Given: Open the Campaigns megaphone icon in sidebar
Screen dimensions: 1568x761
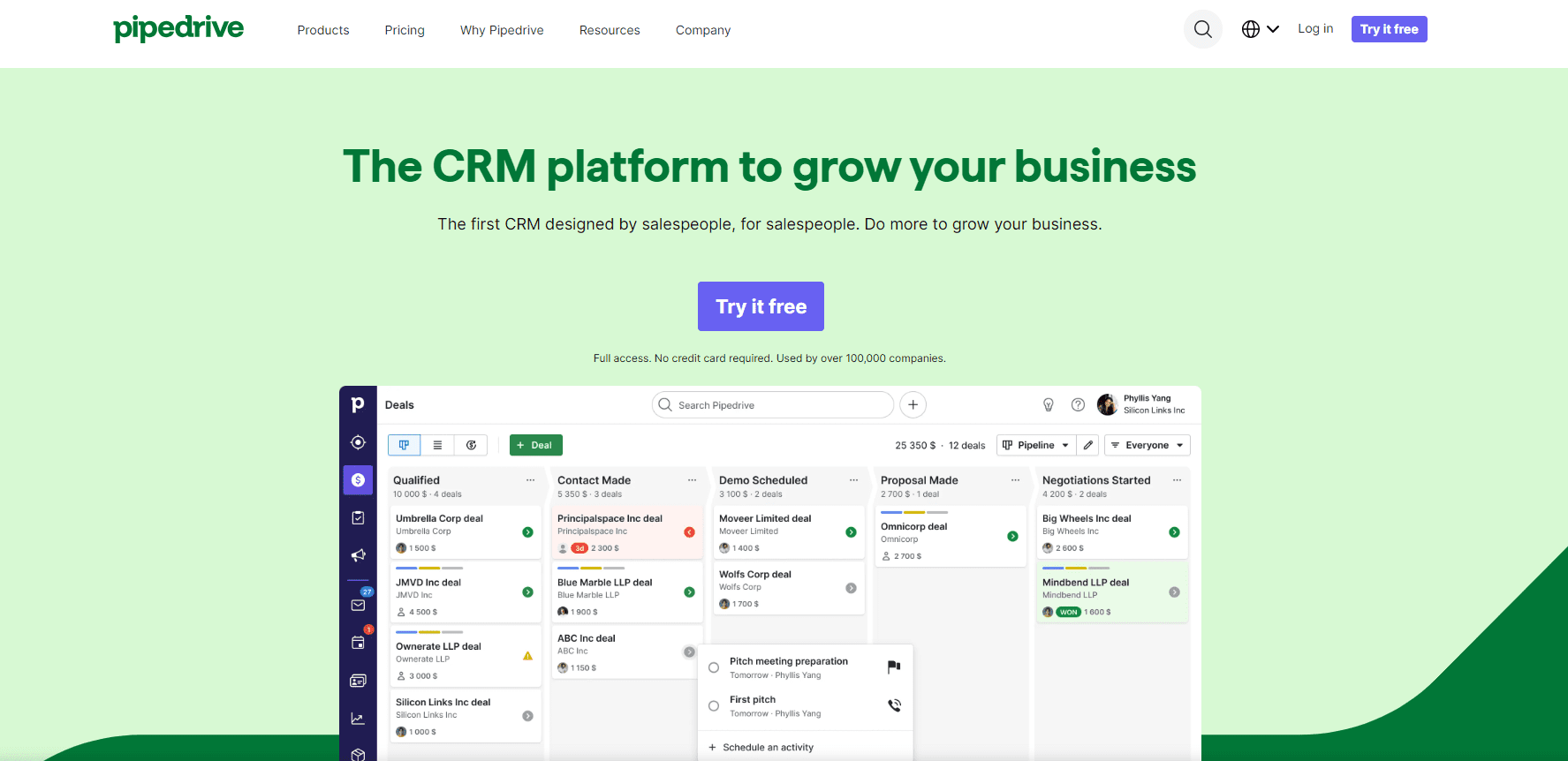Looking at the screenshot, I should pos(358,555).
